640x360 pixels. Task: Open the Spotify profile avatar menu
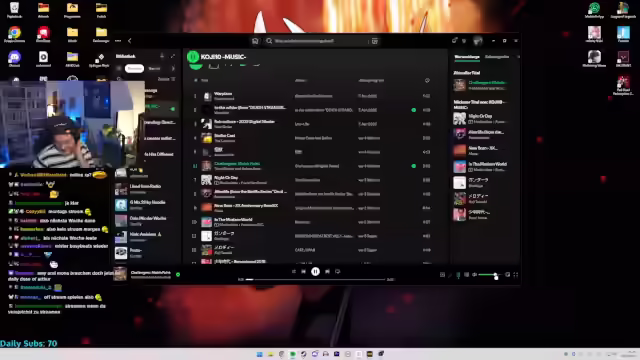point(478,41)
